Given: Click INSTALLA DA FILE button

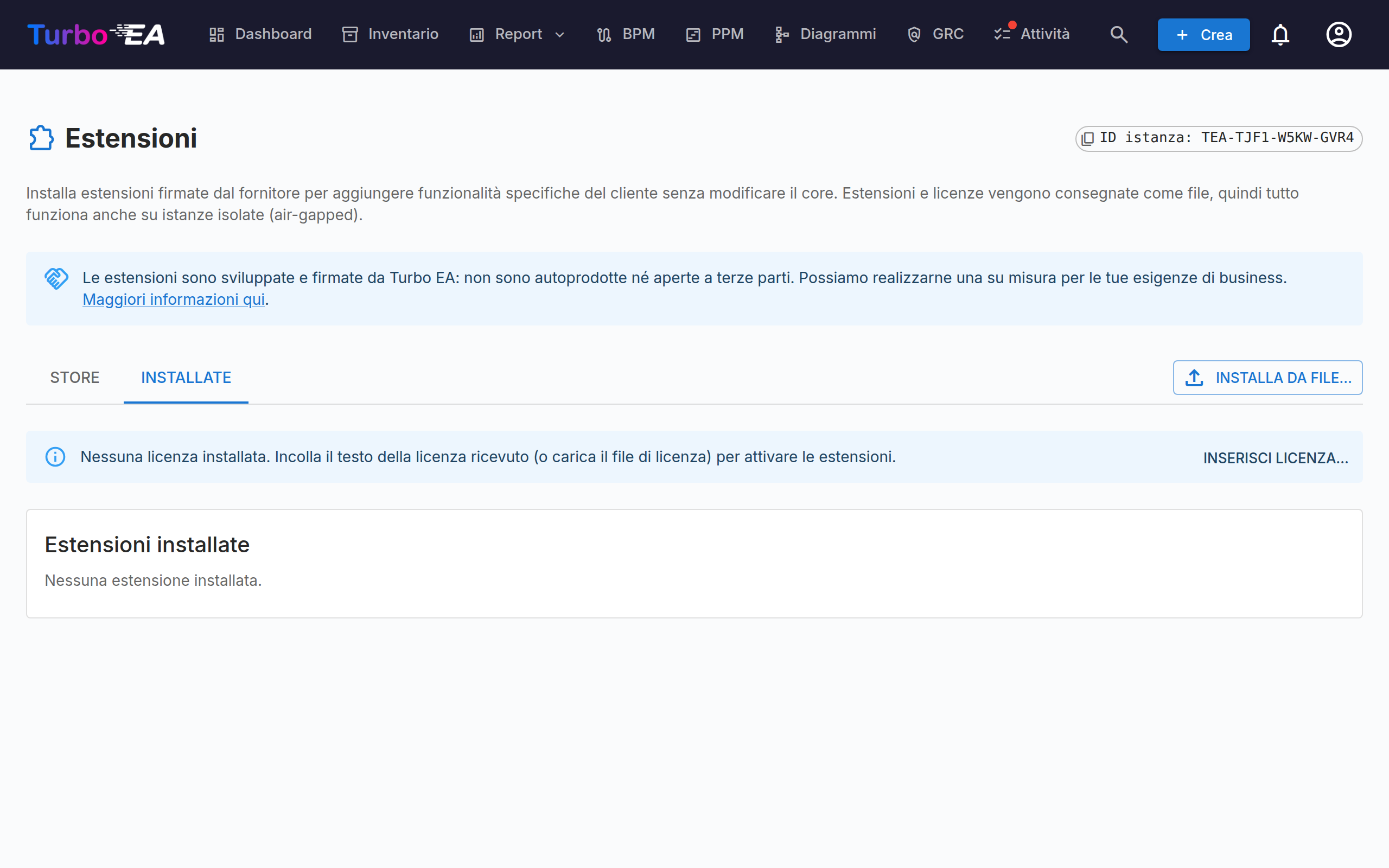Looking at the screenshot, I should tap(1268, 377).
